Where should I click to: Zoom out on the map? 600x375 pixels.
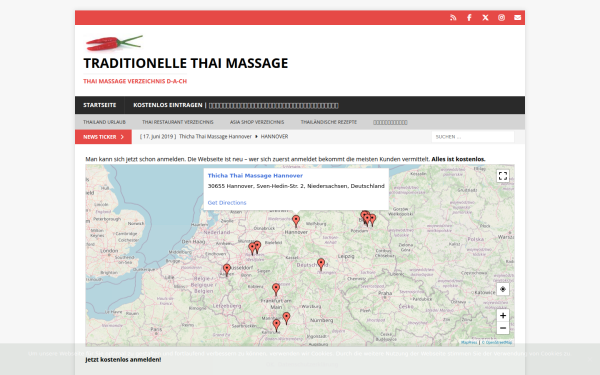(503, 328)
